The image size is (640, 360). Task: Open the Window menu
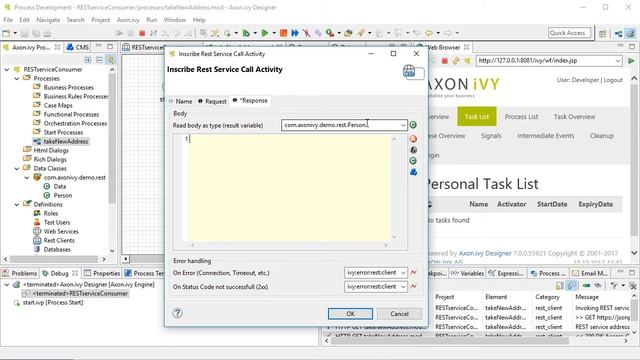[x=175, y=20]
